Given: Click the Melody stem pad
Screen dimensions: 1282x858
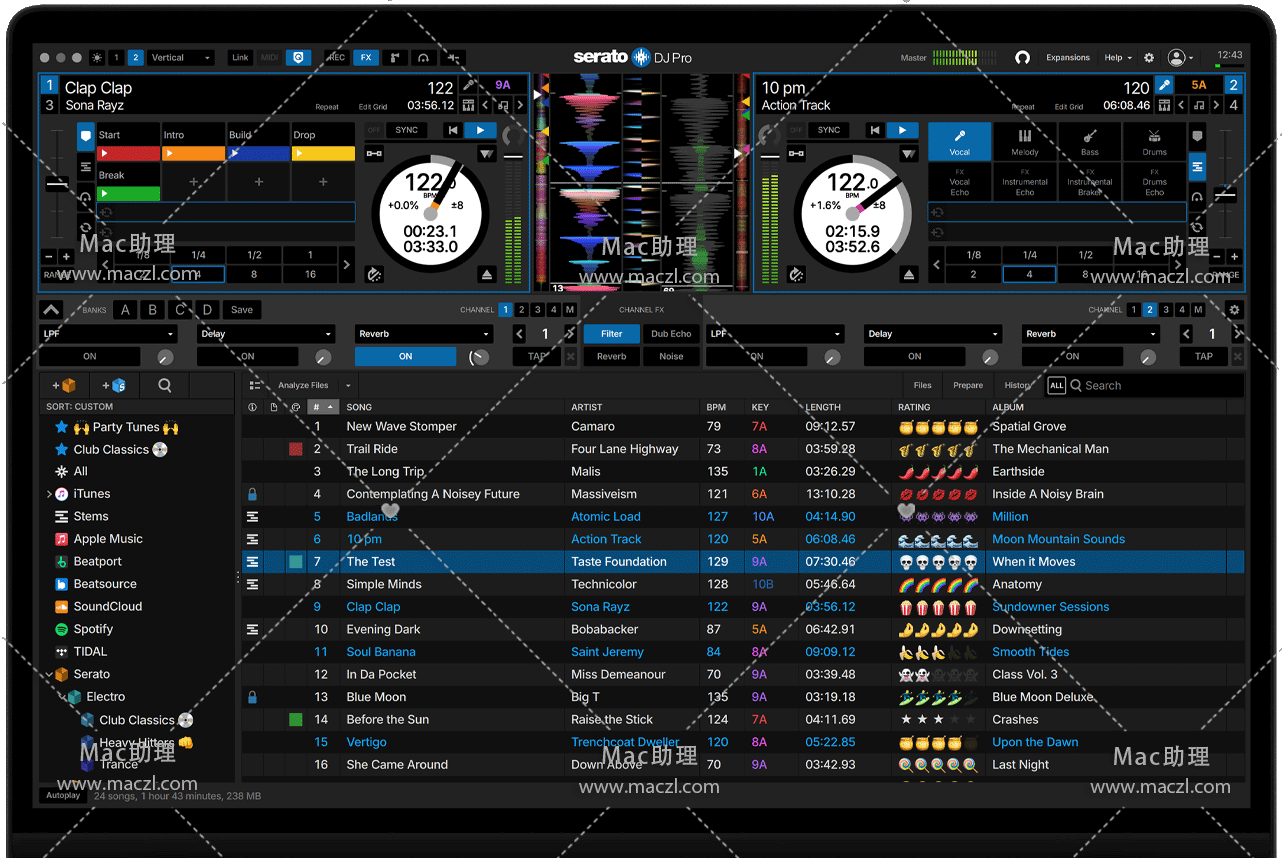Looking at the screenshot, I should pos(1024,141).
